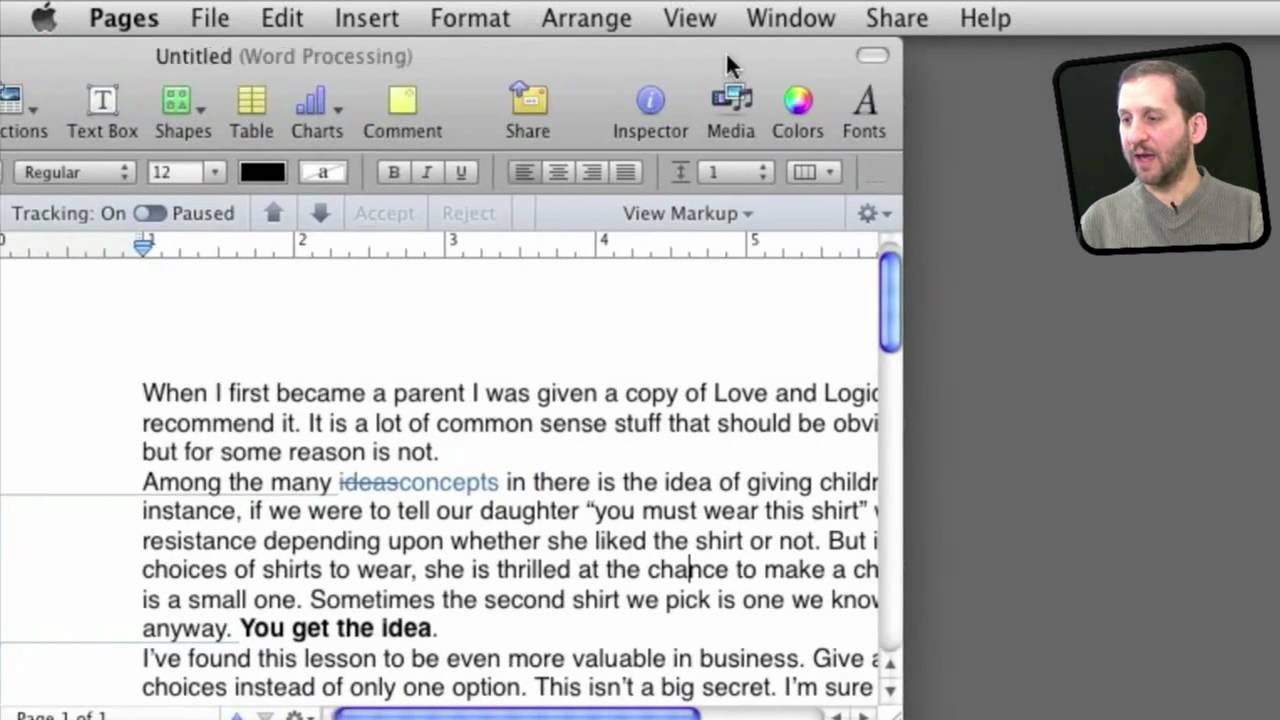Open the Share menu in menu bar

tap(896, 18)
